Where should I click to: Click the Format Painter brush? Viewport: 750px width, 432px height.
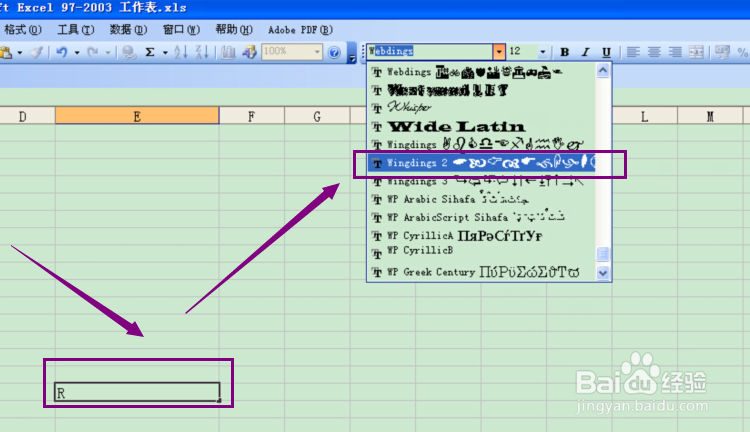click(x=36, y=52)
